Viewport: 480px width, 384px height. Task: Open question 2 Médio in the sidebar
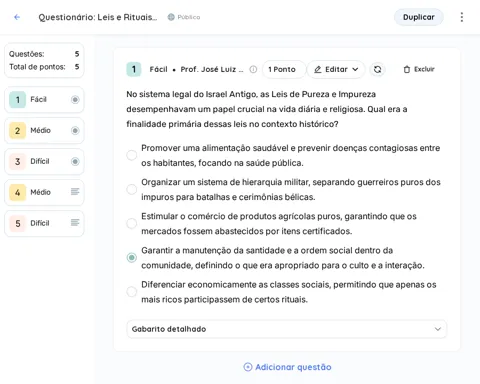click(x=44, y=131)
